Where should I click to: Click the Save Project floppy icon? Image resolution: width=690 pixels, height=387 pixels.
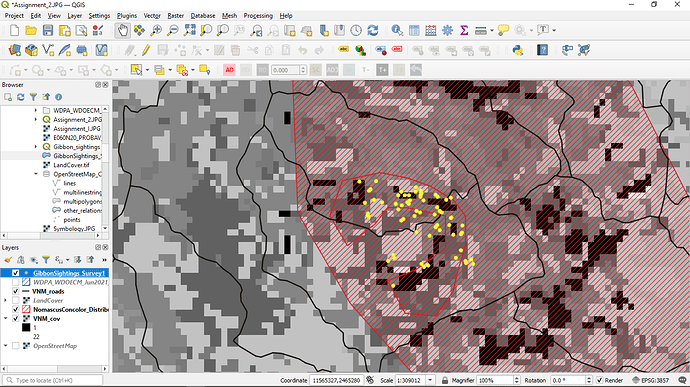[48, 30]
